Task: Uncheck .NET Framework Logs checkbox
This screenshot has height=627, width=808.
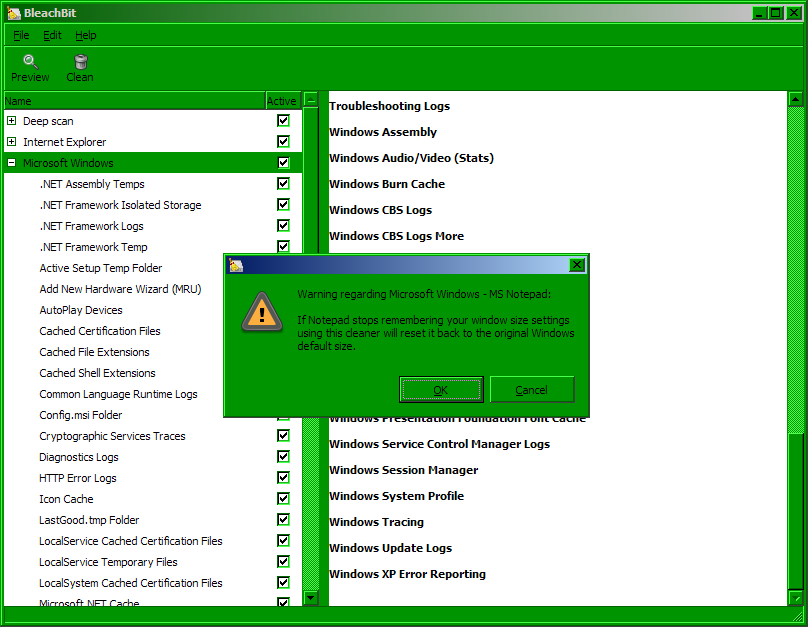Action: pos(283,226)
